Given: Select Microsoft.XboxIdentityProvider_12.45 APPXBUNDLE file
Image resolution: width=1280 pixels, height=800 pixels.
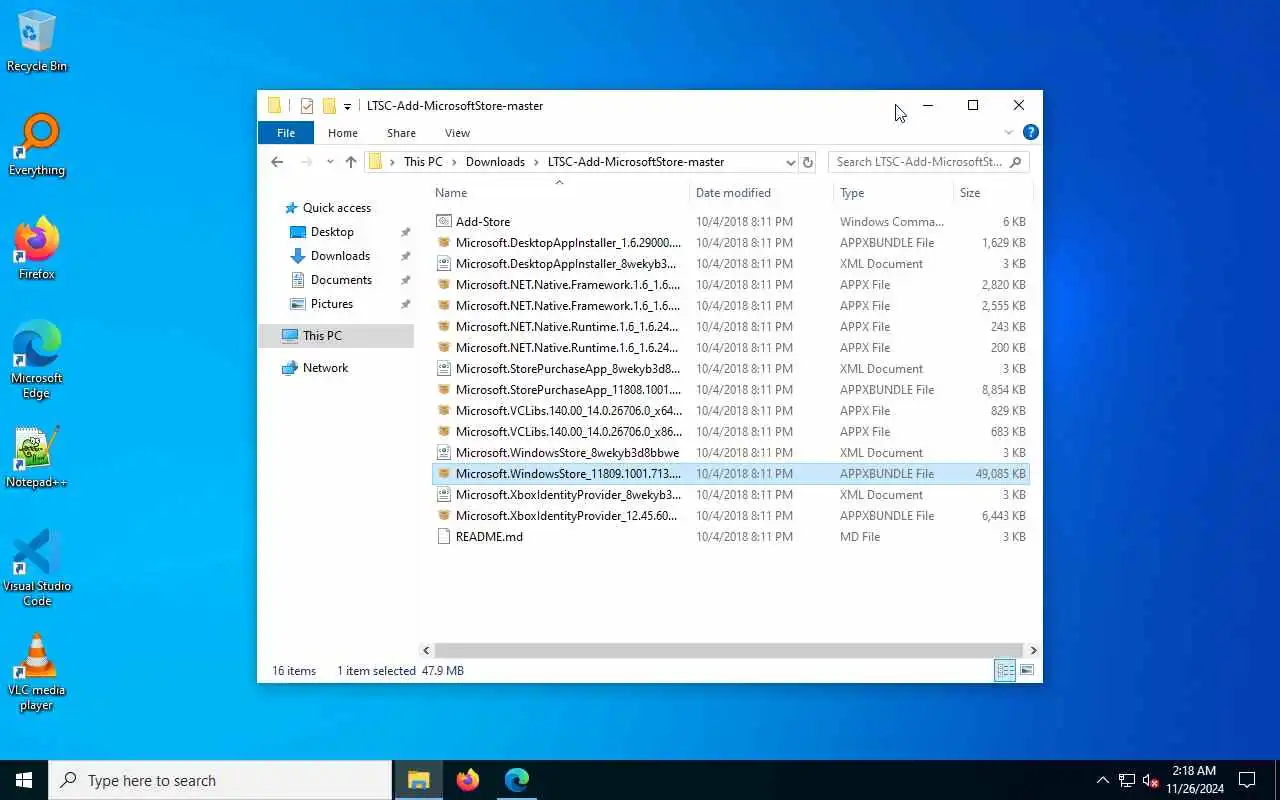Looking at the screenshot, I should 731,516.
